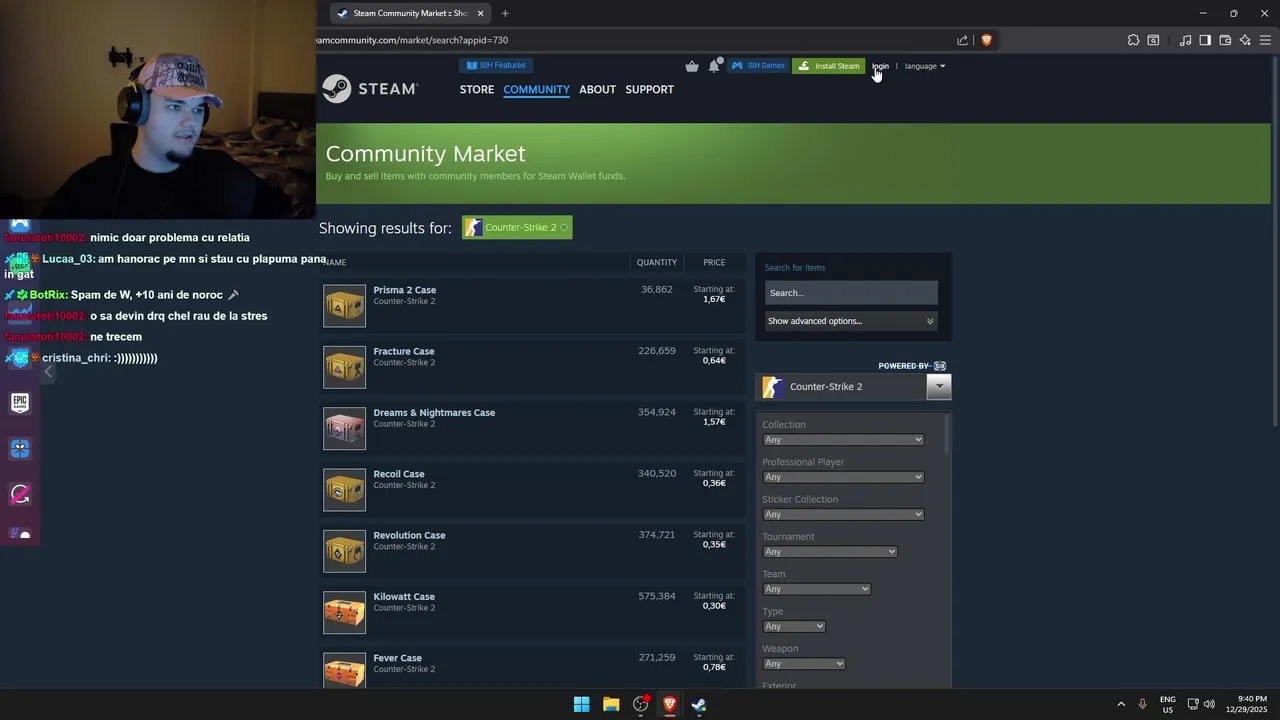The height and width of the screenshot is (720, 1280).
Task: Sort results by QUANTITY column
Action: coord(657,262)
